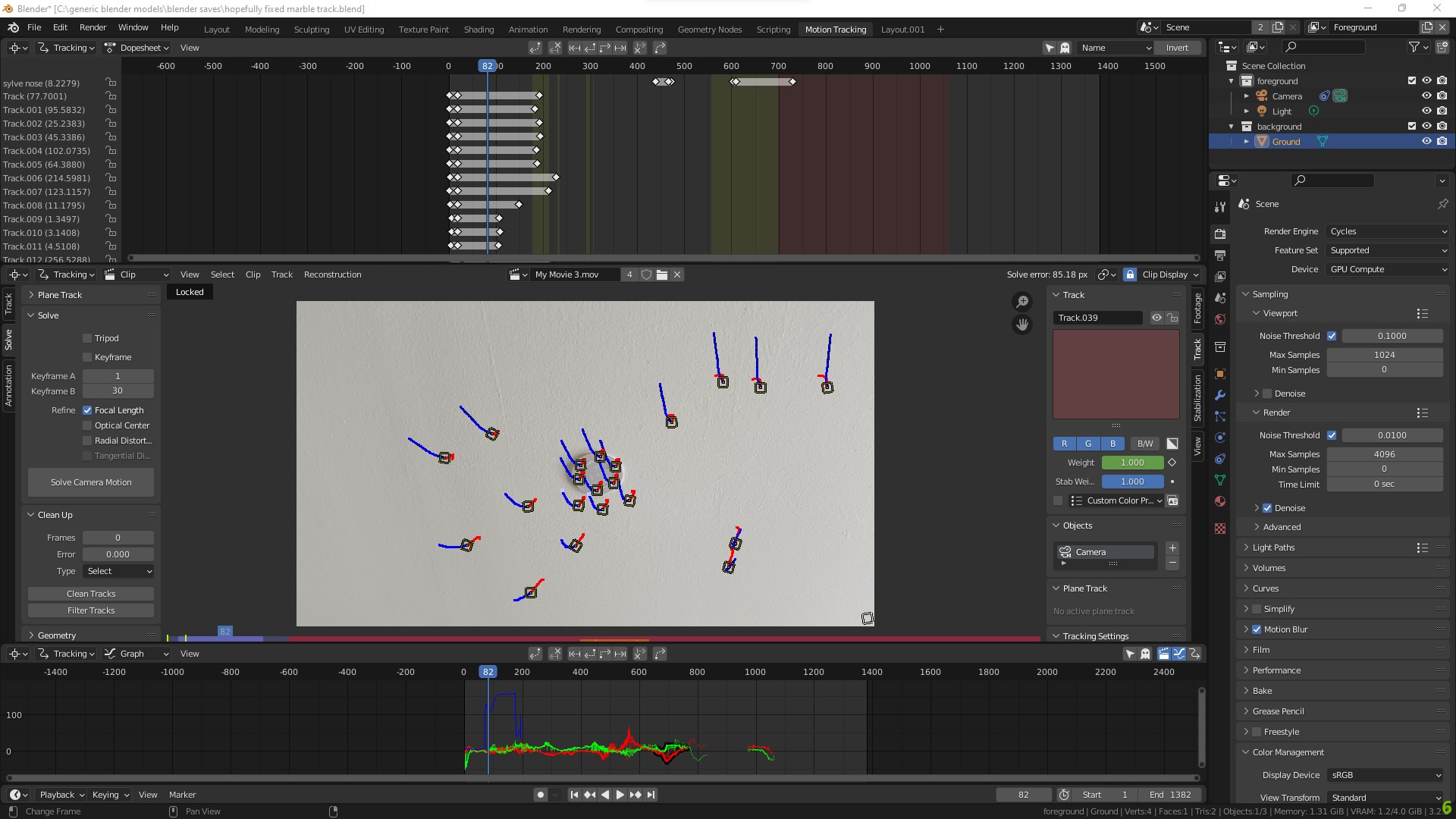This screenshot has height=819, width=1456.
Task: Click the pan hand icon in clip viewport
Action: click(1022, 325)
